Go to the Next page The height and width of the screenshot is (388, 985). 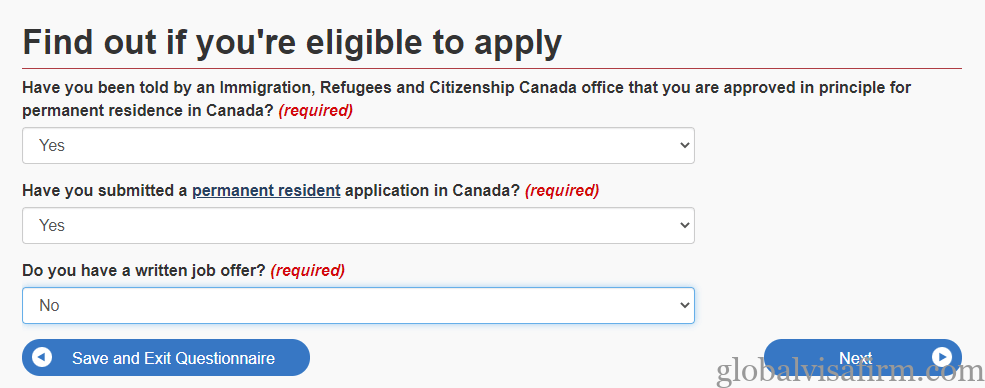pyautogui.click(x=863, y=358)
